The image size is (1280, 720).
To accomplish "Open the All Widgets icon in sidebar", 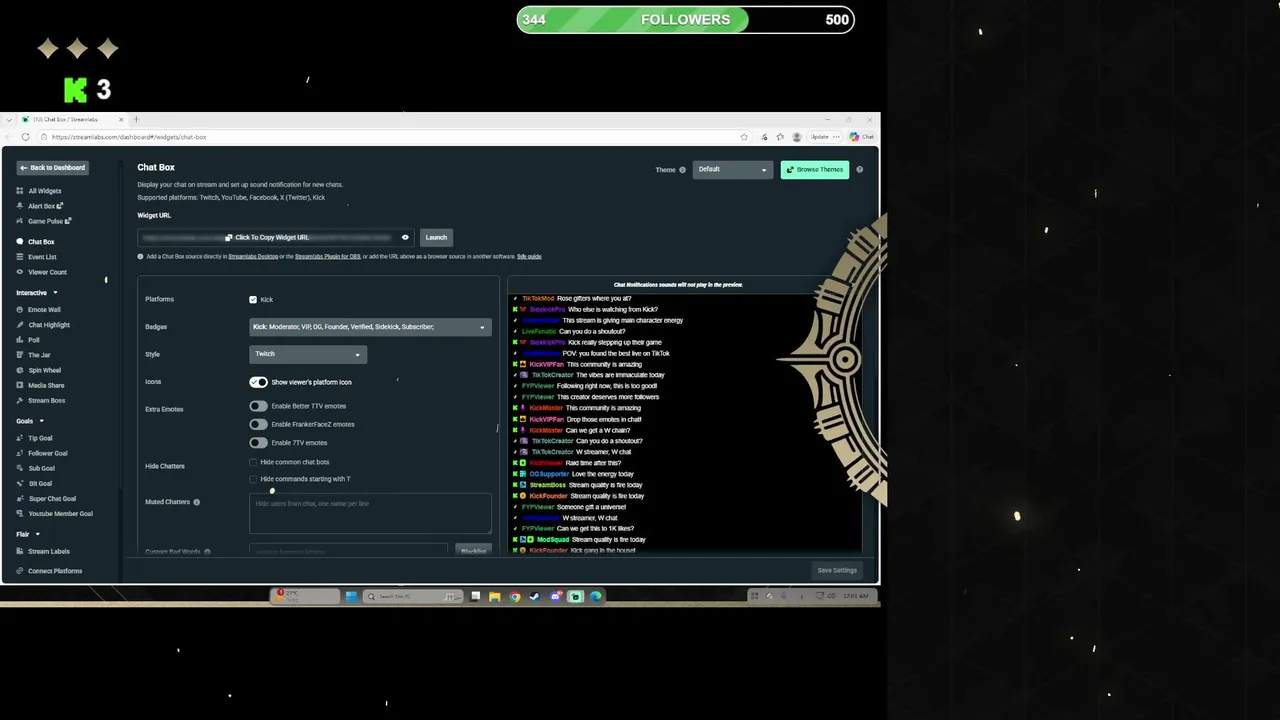I will (x=19, y=191).
